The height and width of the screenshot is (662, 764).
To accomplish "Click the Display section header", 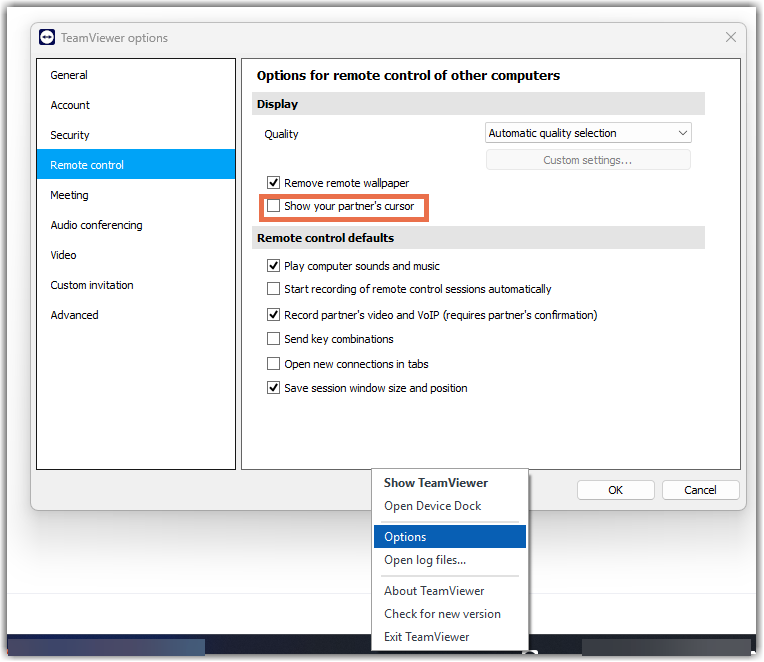I will [x=478, y=104].
